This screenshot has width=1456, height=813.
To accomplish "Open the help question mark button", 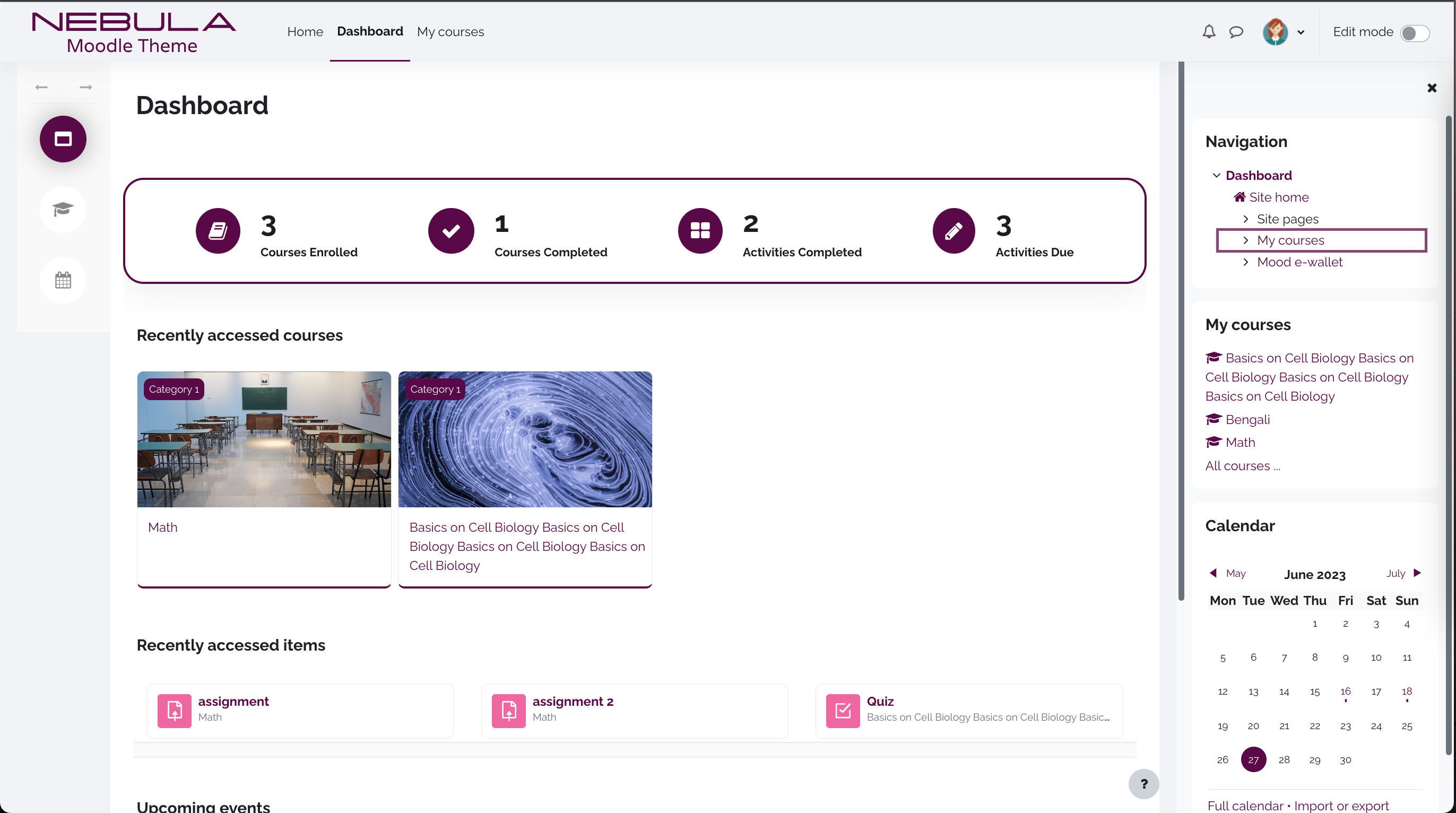I will [x=1143, y=784].
